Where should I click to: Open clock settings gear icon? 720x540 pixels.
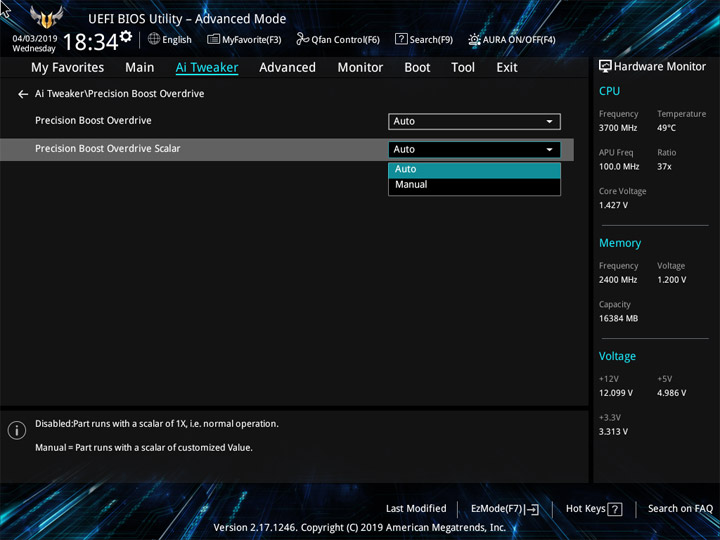point(126,36)
